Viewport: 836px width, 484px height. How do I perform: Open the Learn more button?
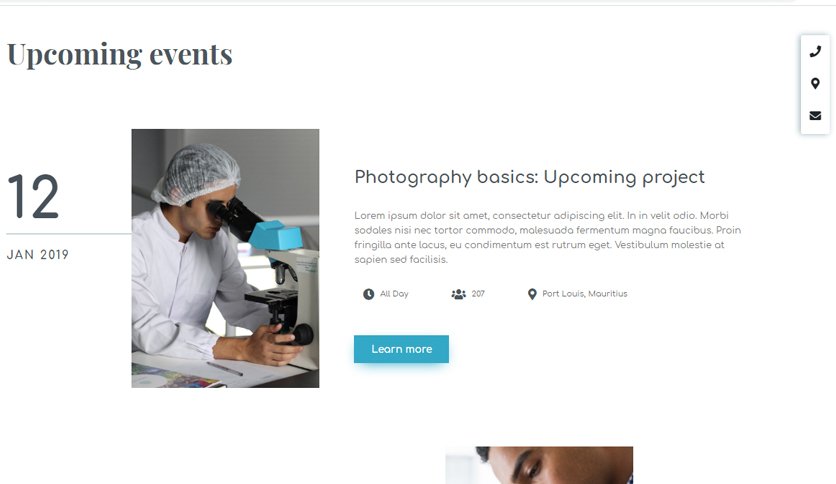[401, 349]
